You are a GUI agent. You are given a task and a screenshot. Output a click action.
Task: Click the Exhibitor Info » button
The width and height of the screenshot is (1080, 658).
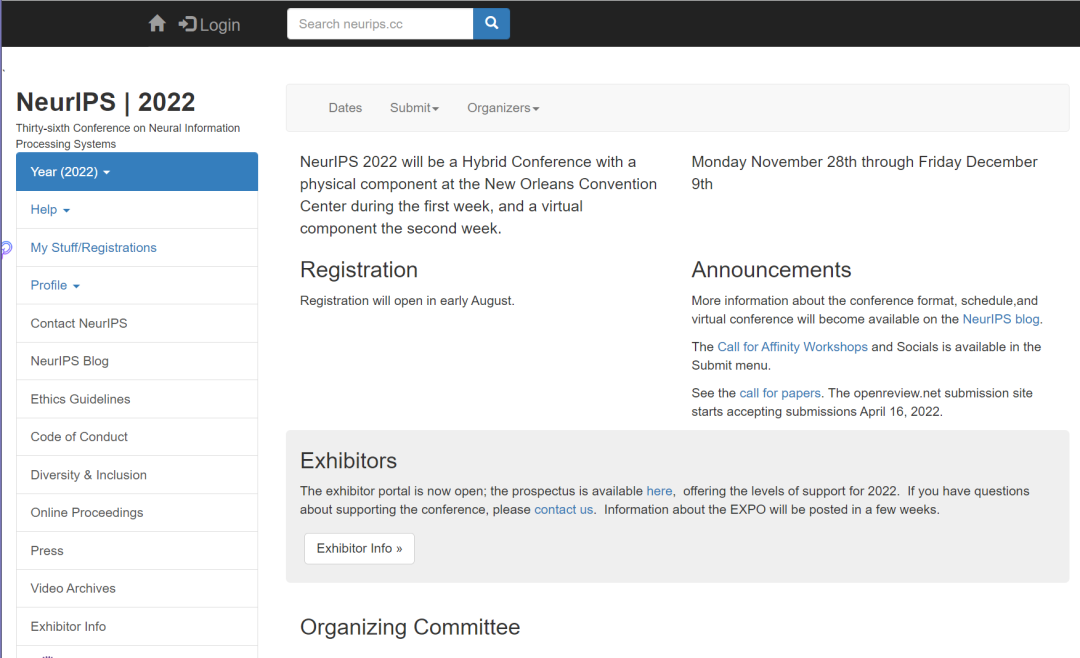click(x=360, y=548)
